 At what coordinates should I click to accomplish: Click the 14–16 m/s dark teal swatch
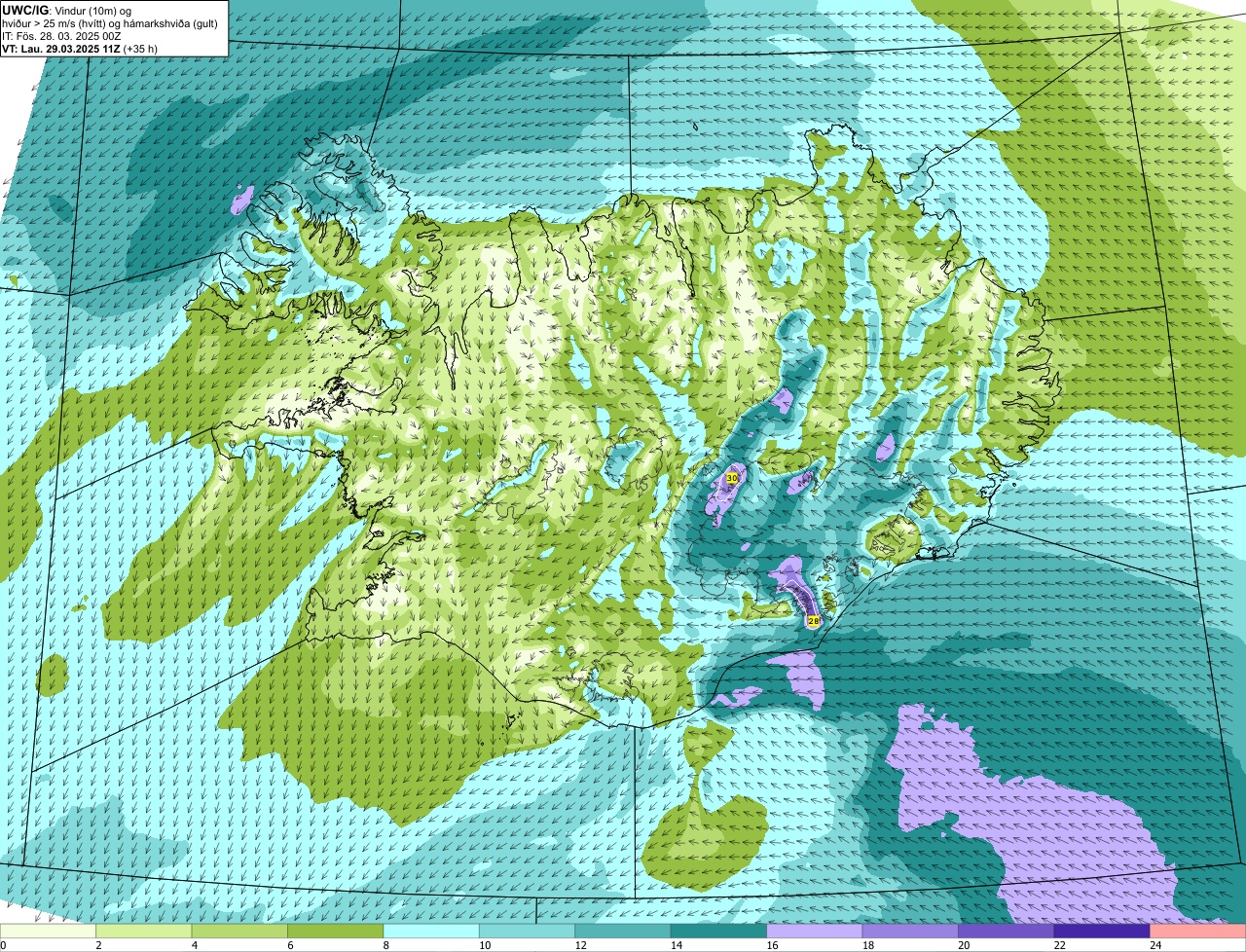pos(719,932)
